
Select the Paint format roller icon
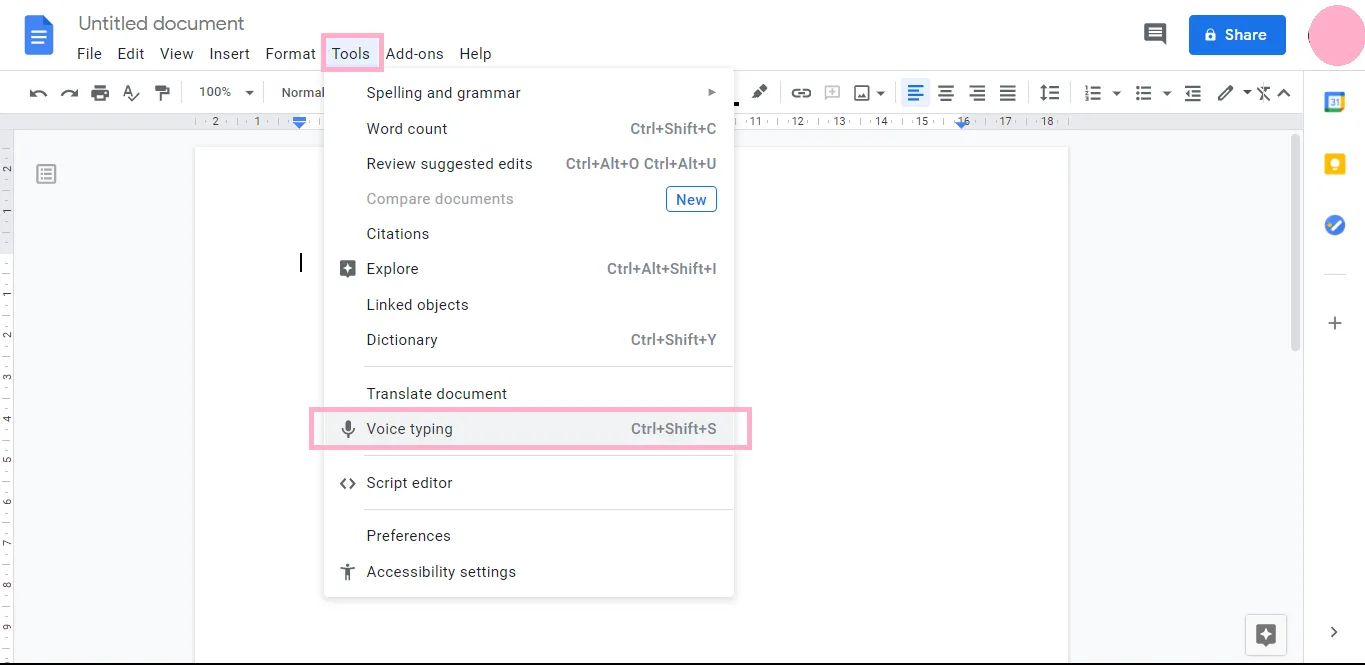click(x=162, y=93)
